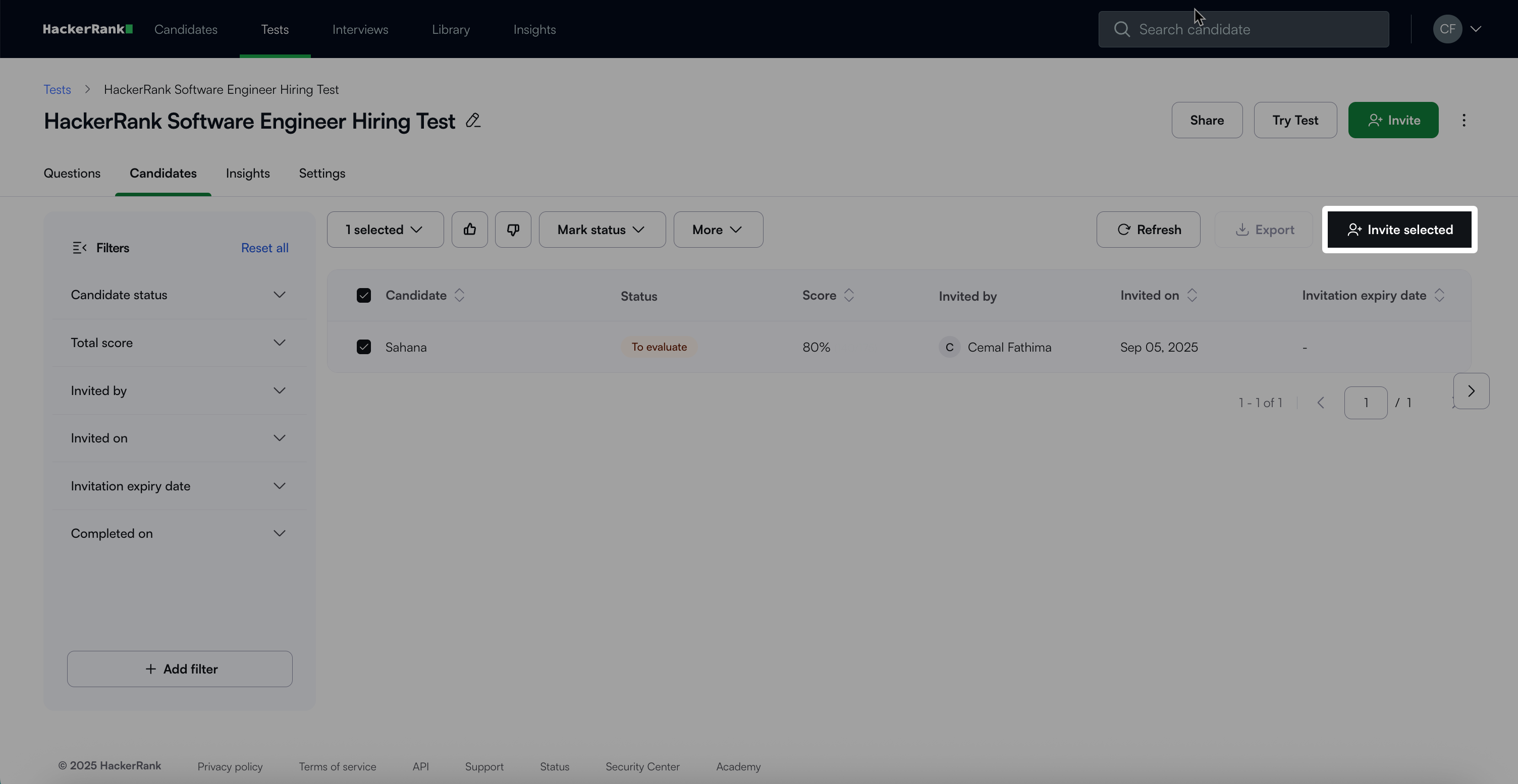Viewport: 1518px width, 784px height.
Task: Click the Reset all link
Action: 264,248
